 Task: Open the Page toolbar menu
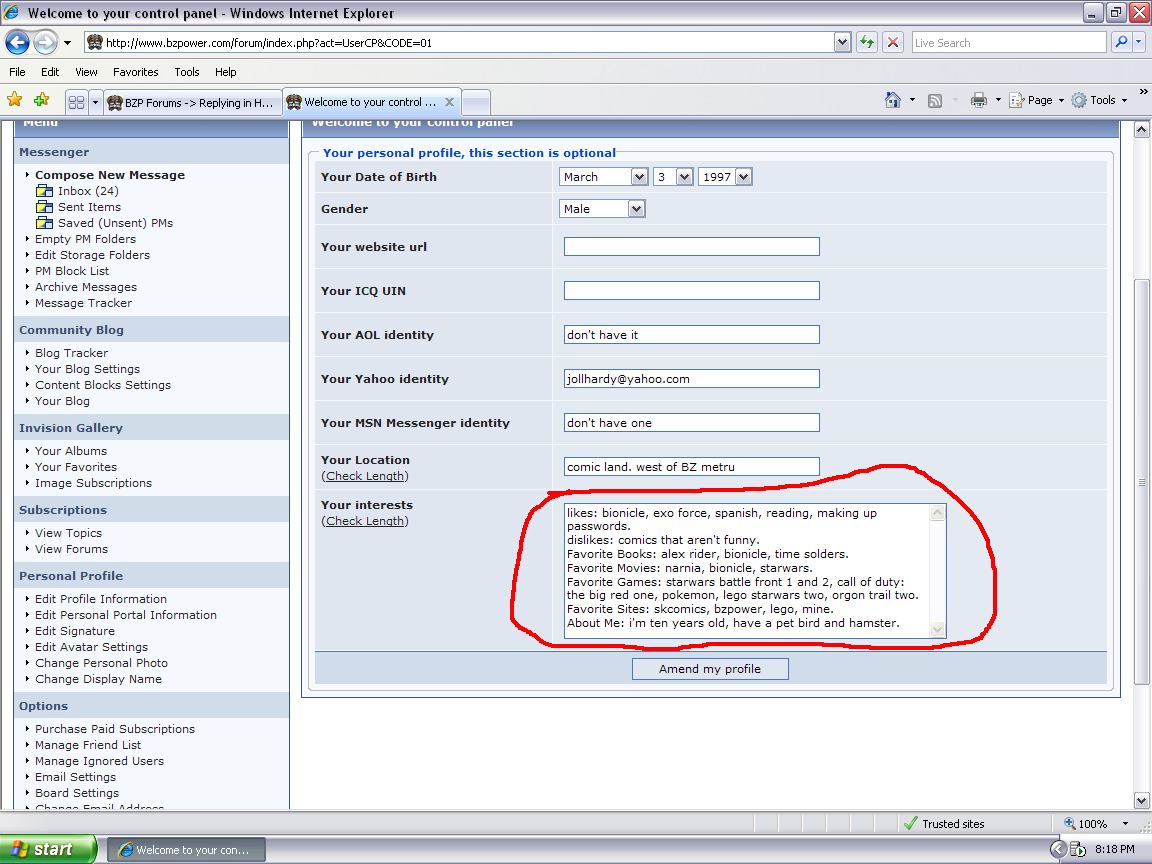tap(1037, 100)
